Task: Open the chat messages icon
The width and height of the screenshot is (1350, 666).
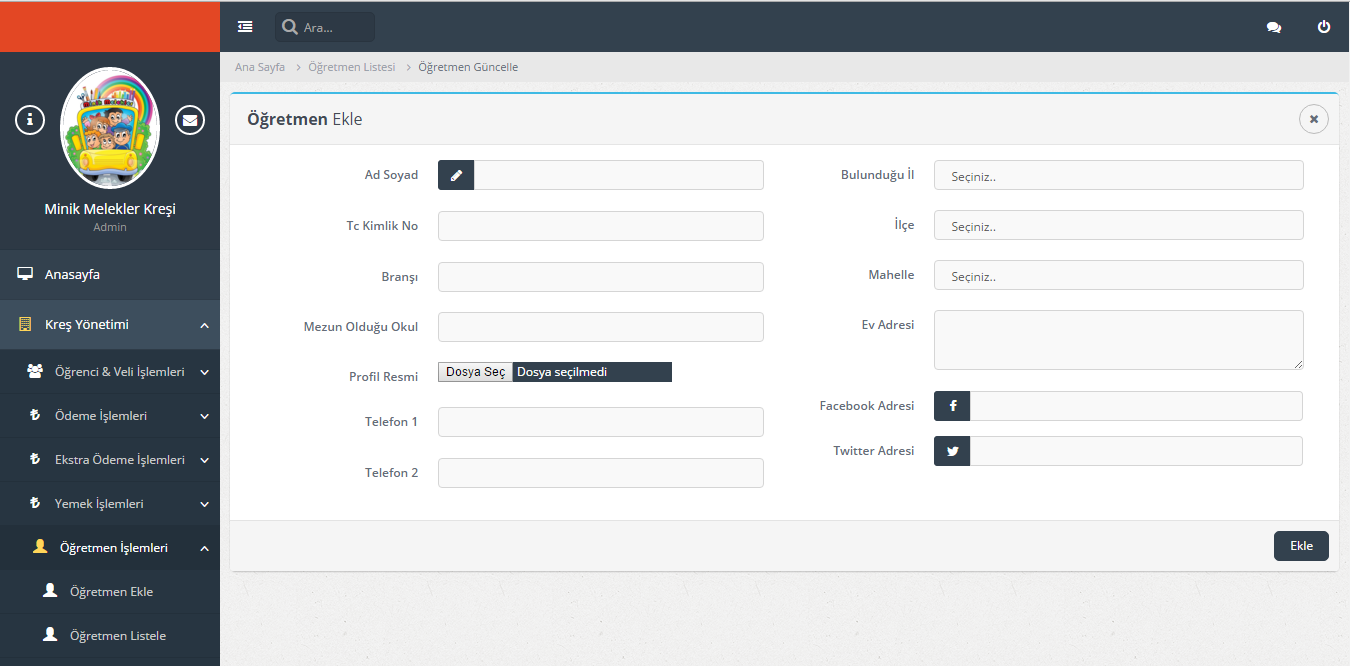Action: (x=1273, y=27)
